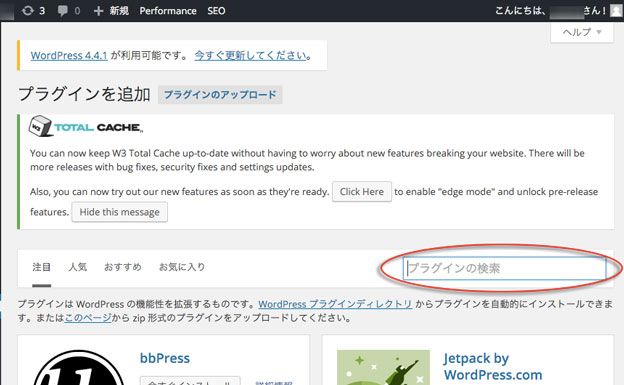This screenshot has width=624, height=385.
Task: Click the updates refresh icon in admin bar
Action: pyautogui.click(x=27, y=10)
